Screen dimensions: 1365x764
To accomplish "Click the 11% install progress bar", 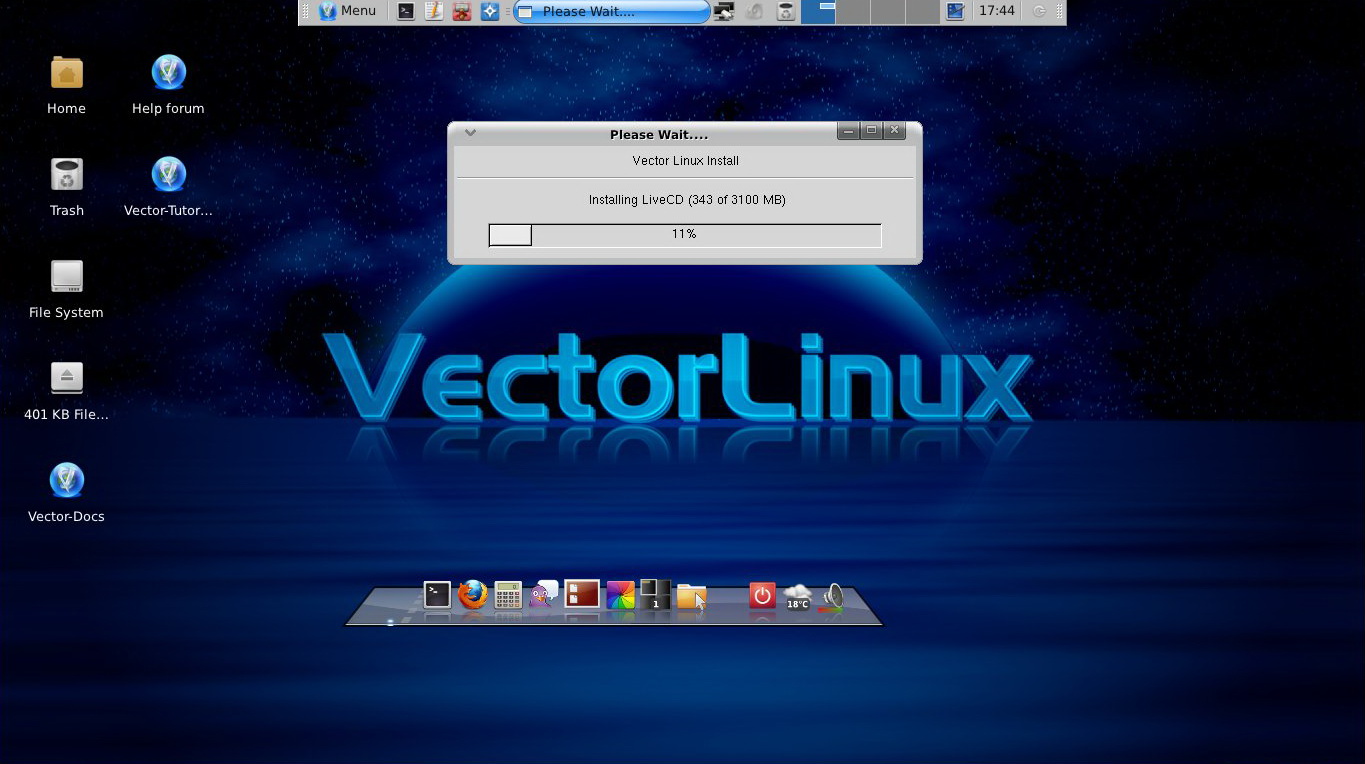I will click(685, 235).
